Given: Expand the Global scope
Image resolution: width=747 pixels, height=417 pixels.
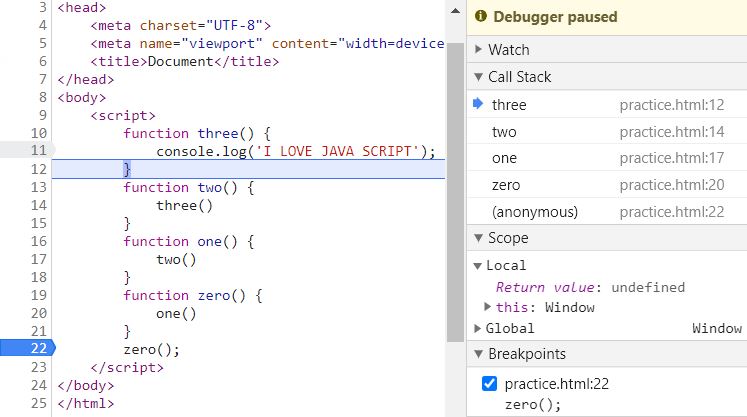Looking at the screenshot, I should coord(477,328).
